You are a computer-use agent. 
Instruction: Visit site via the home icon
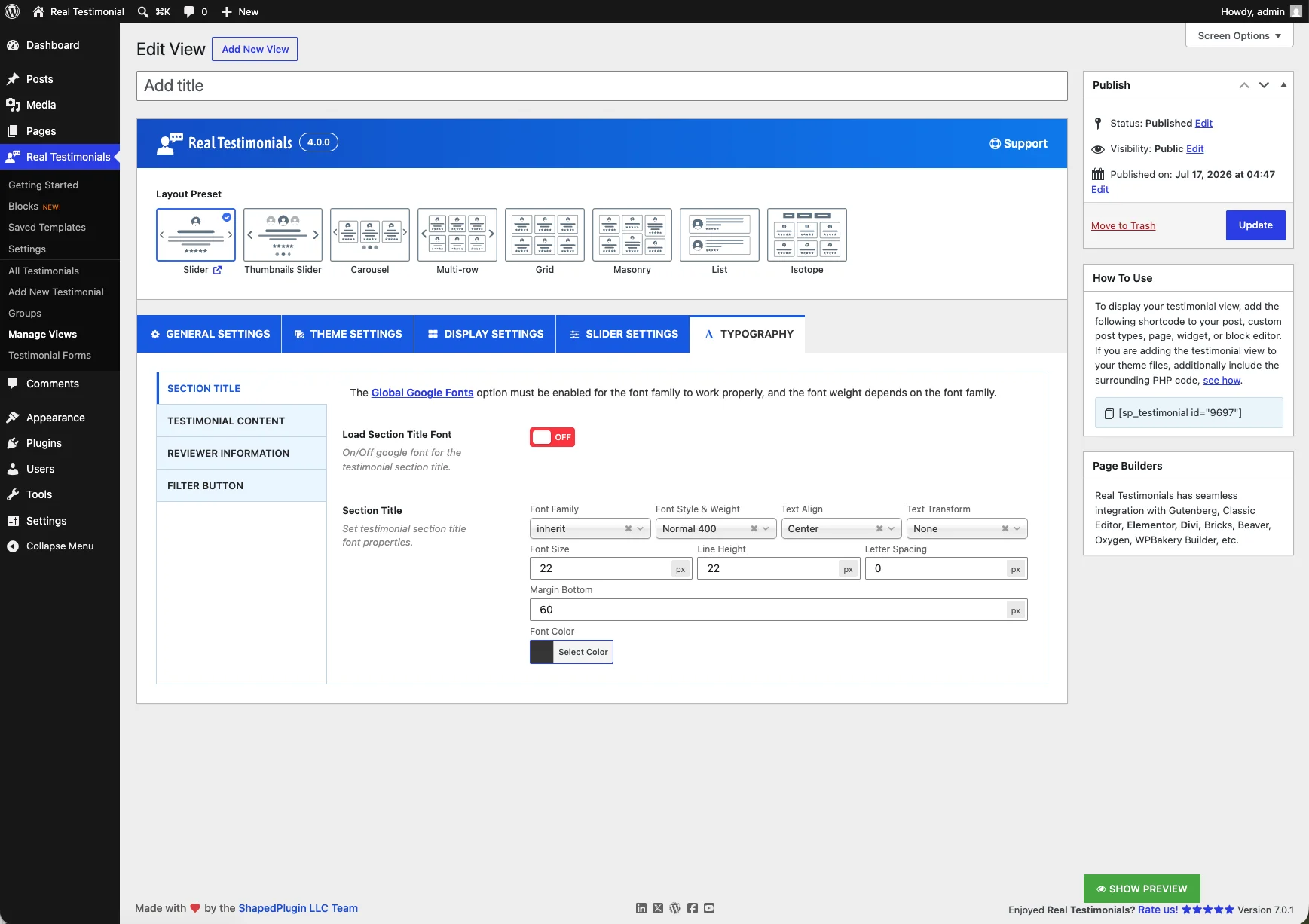click(38, 11)
